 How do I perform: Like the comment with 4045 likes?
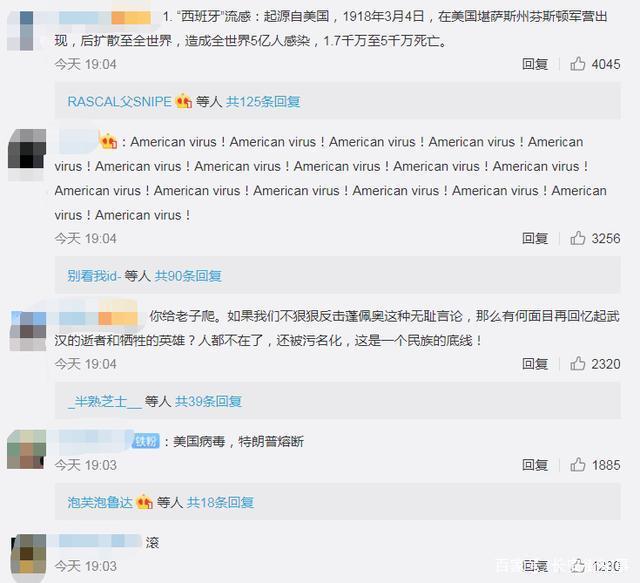tap(577, 64)
